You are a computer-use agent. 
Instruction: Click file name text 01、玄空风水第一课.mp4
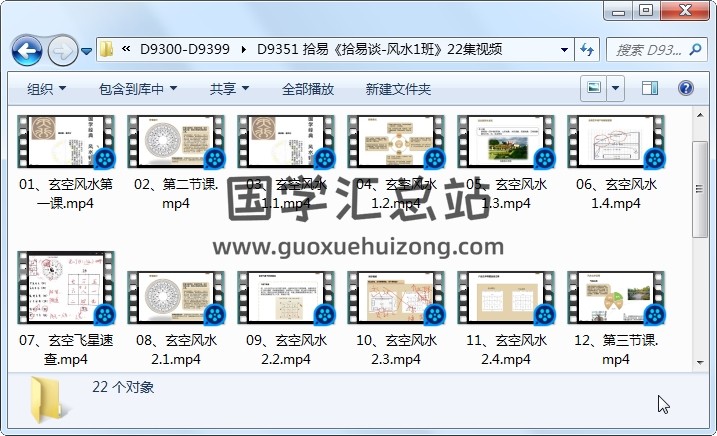[66, 194]
